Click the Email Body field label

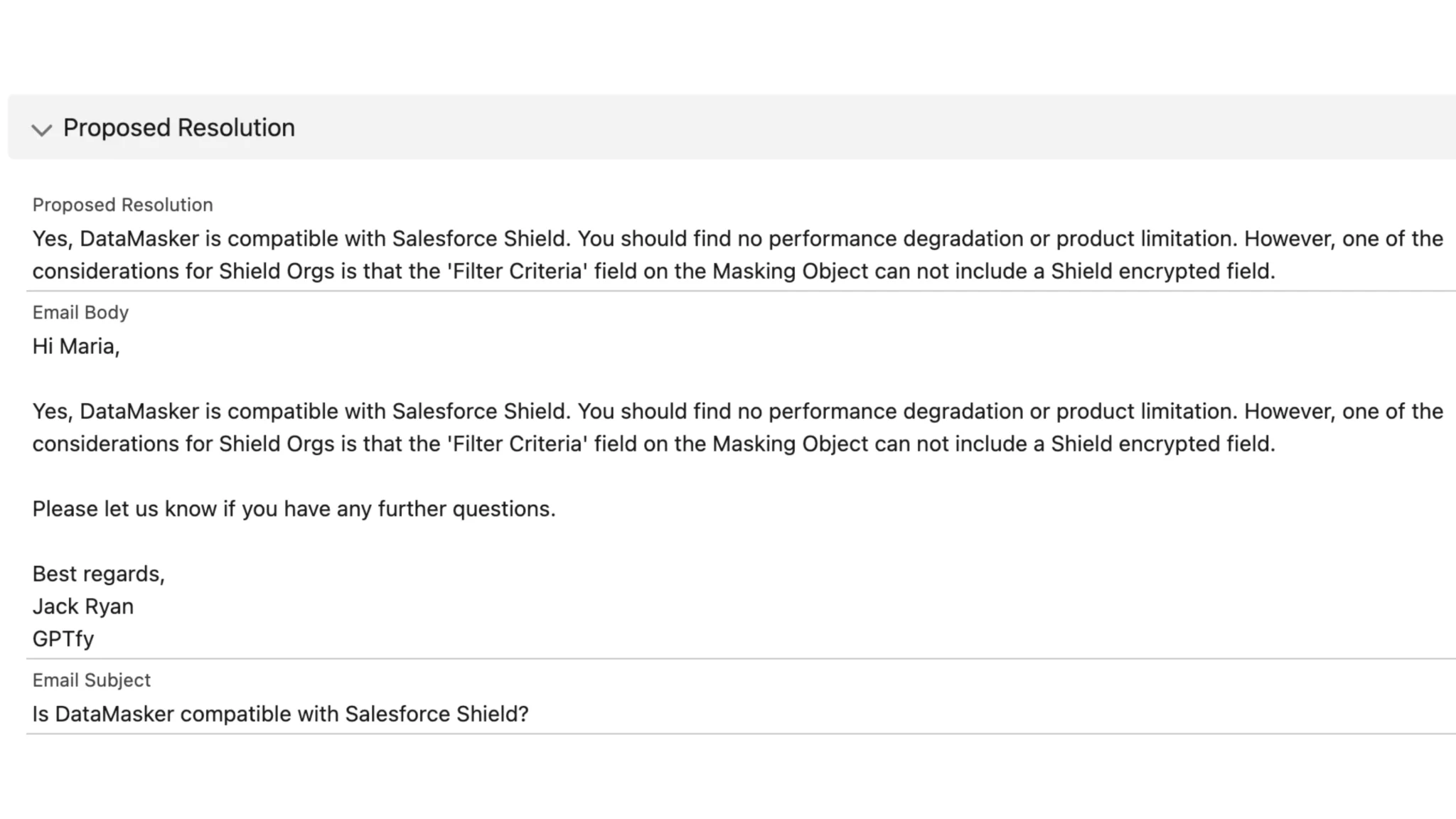pos(80,312)
